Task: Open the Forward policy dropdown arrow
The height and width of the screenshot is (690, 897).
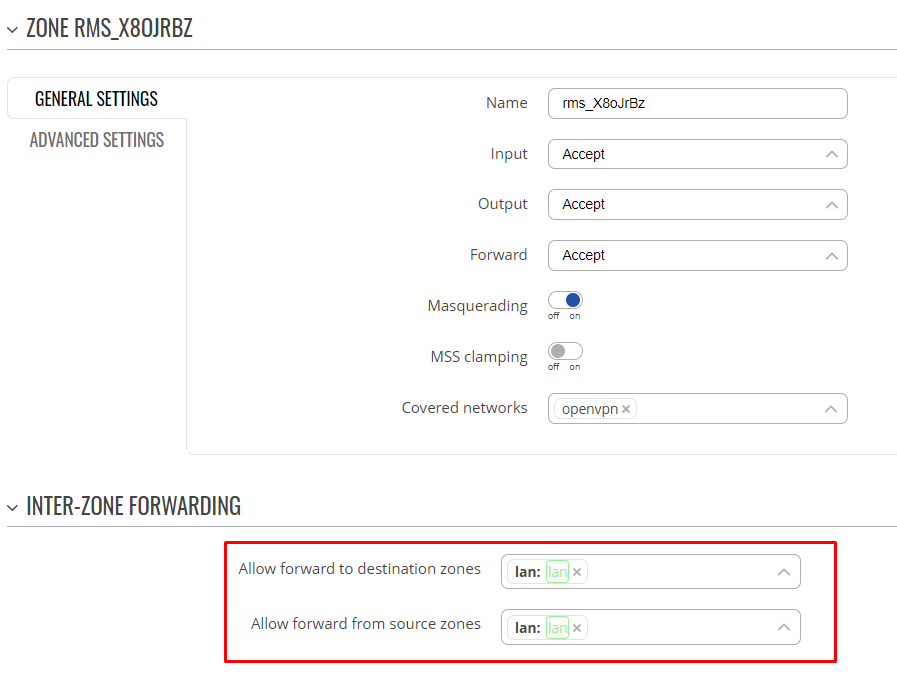Action: [x=832, y=256]
